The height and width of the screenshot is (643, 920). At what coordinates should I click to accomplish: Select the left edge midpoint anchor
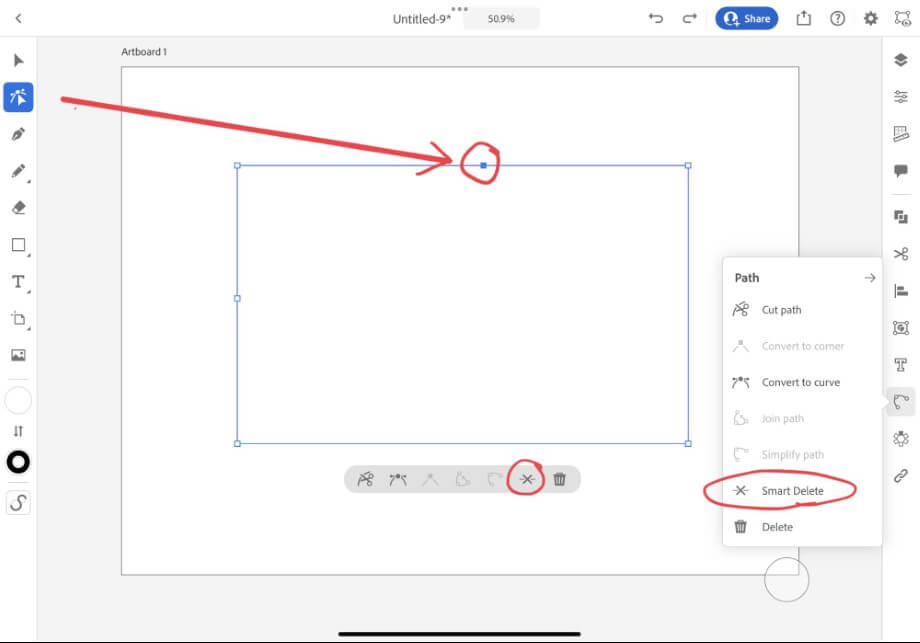click(237, 298)
